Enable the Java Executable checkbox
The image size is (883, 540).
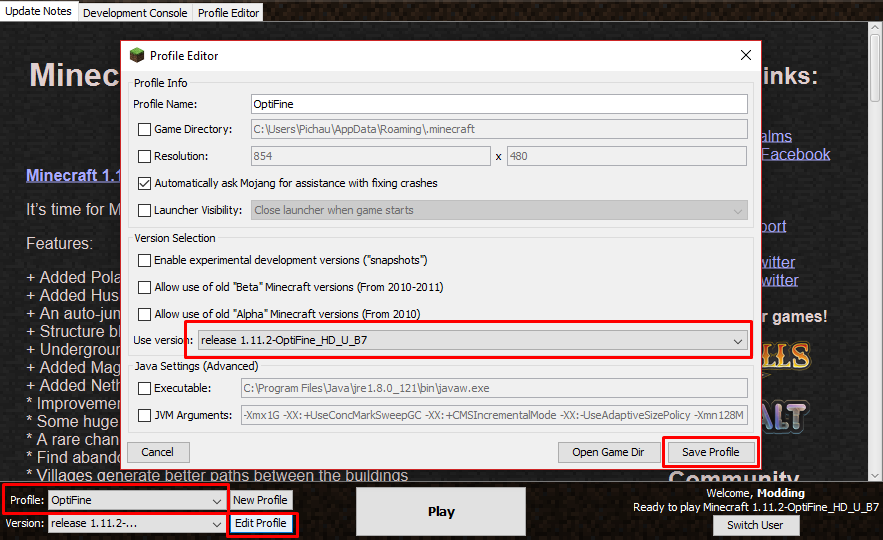[x=144, y=389]
